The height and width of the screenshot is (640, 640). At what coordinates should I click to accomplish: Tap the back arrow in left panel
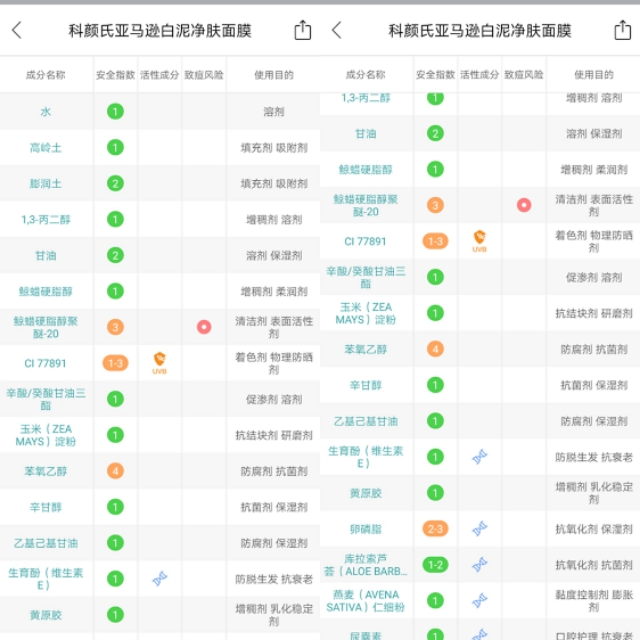click(x=17, y=31)
